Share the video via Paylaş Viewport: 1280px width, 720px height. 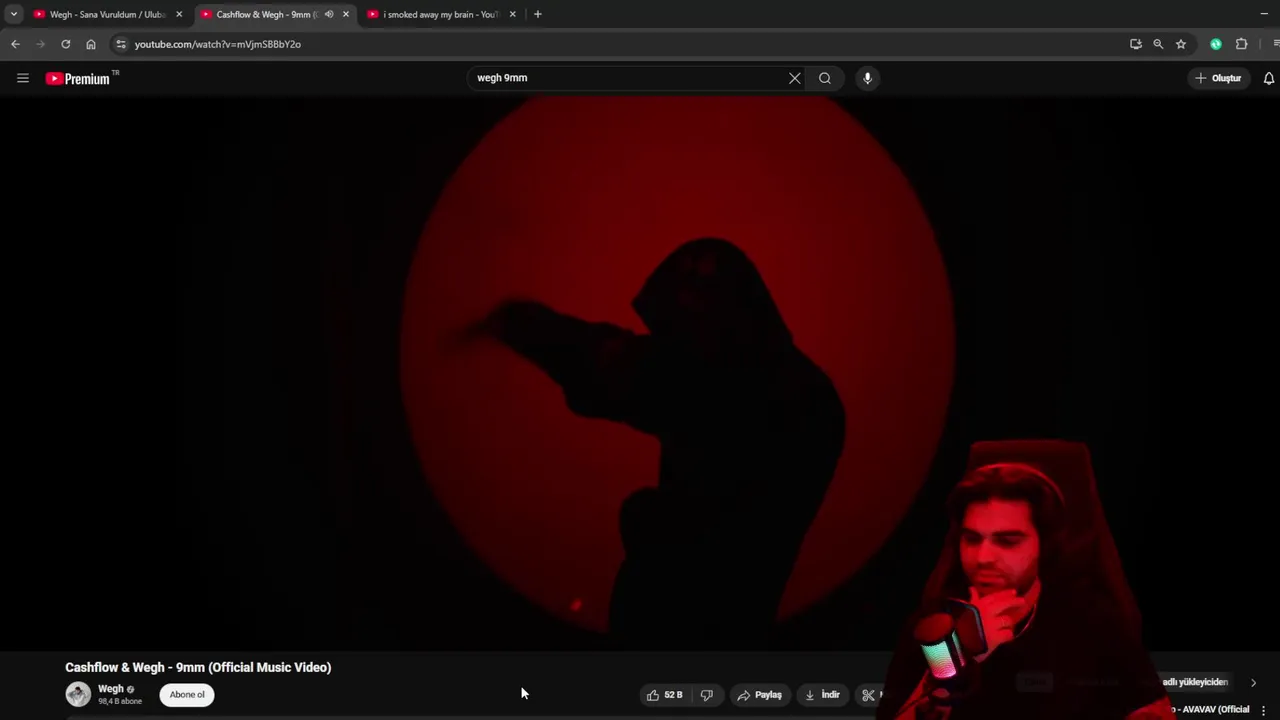click(760, 695)
